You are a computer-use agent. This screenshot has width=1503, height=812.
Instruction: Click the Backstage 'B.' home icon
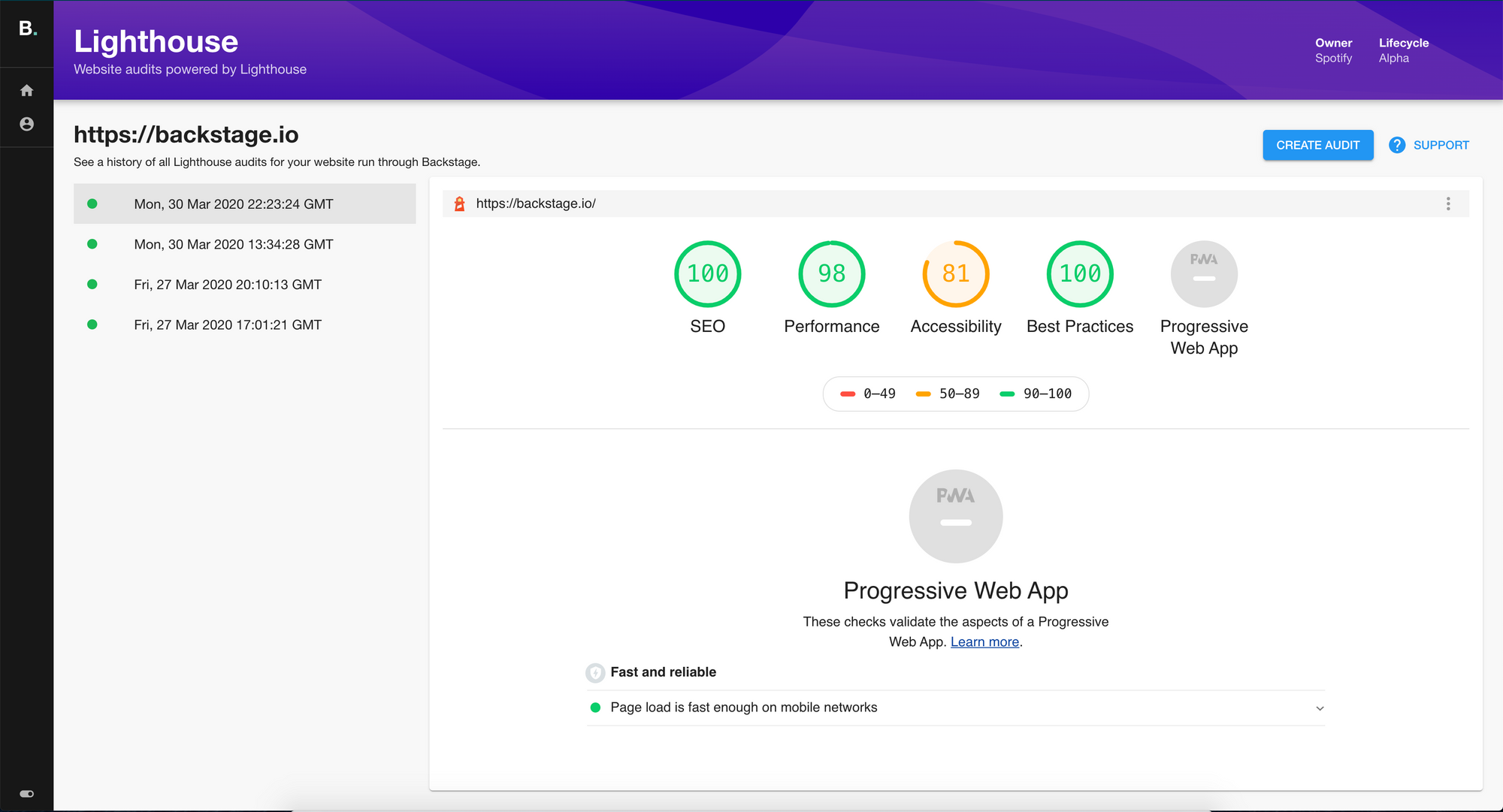pos(26,28)
